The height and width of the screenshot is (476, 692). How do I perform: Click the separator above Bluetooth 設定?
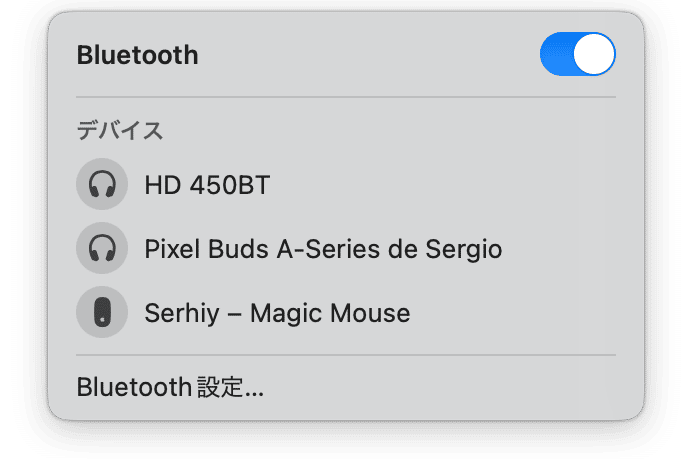point(346,354)
